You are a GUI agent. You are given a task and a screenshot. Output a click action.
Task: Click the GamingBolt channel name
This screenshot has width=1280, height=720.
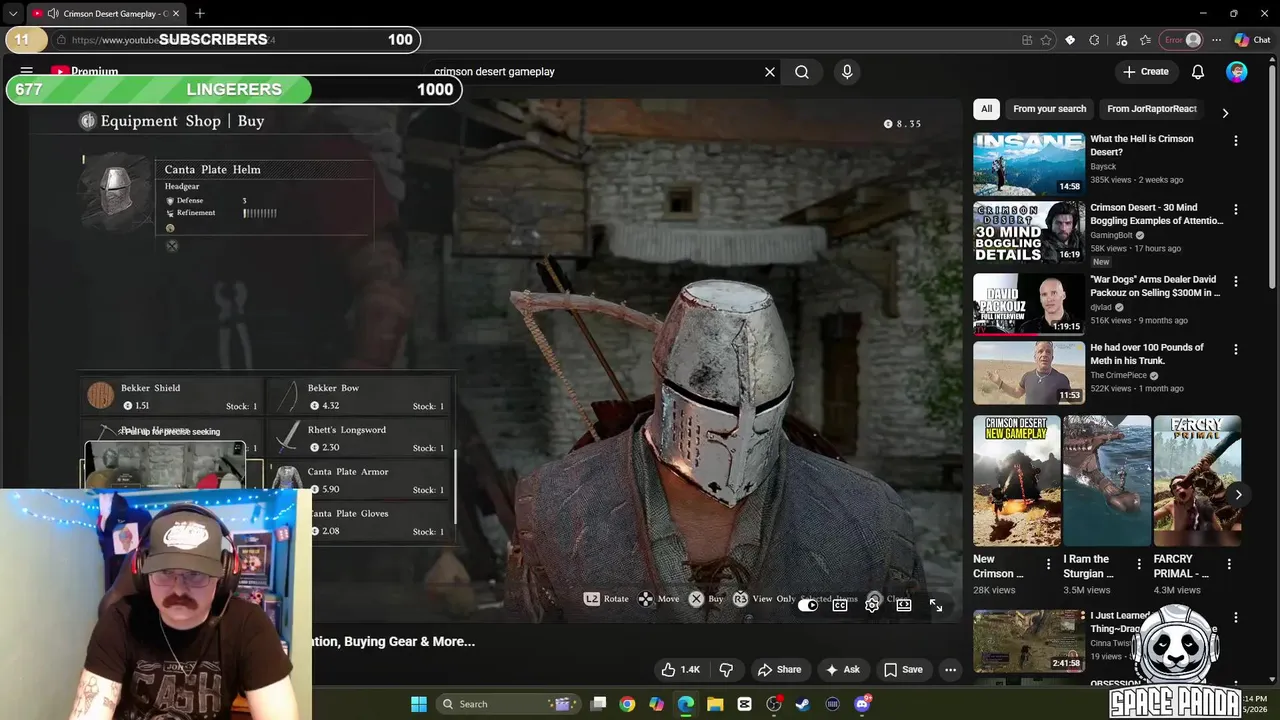1112,236
